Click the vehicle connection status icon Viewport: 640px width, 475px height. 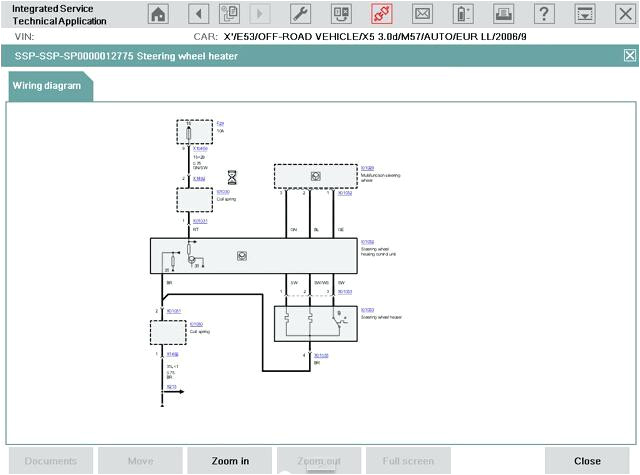click(340, 13)
